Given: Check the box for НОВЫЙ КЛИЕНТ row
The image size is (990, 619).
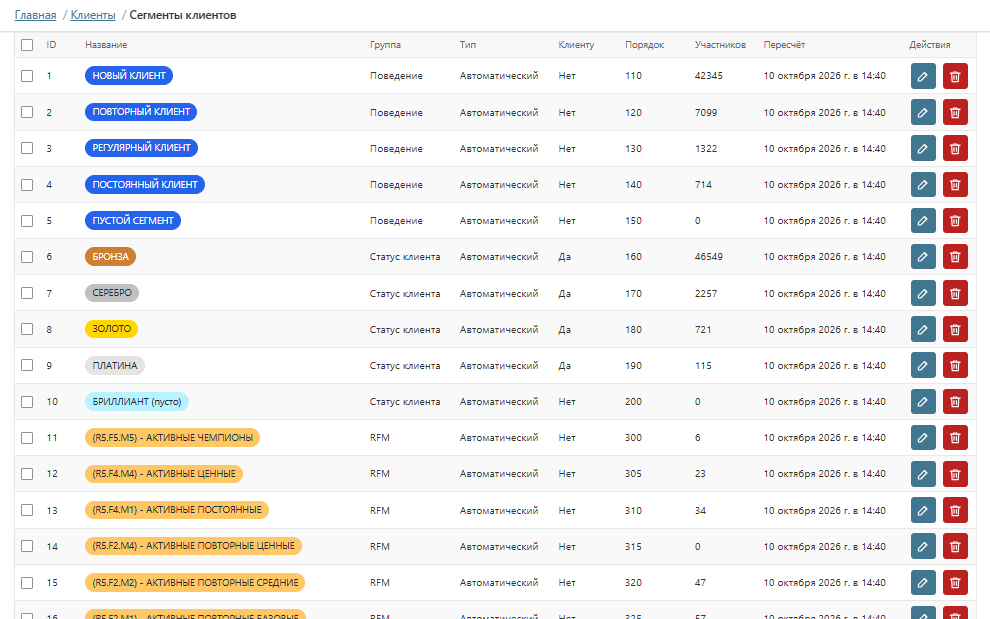Looking at the screenshot, I should pyautogui.click(x=27, y=76).
